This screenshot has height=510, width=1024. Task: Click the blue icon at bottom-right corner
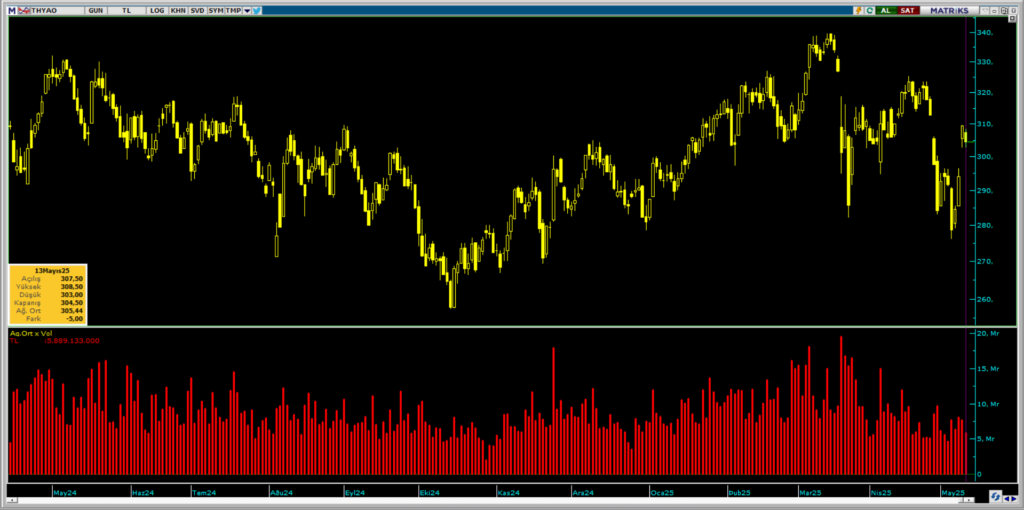[996, 496]
